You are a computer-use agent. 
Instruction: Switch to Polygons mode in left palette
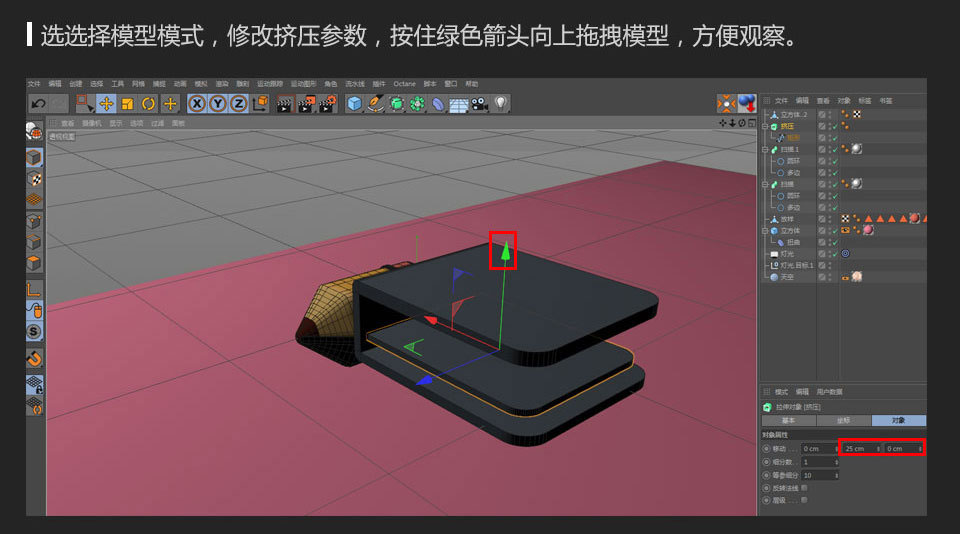34,263
